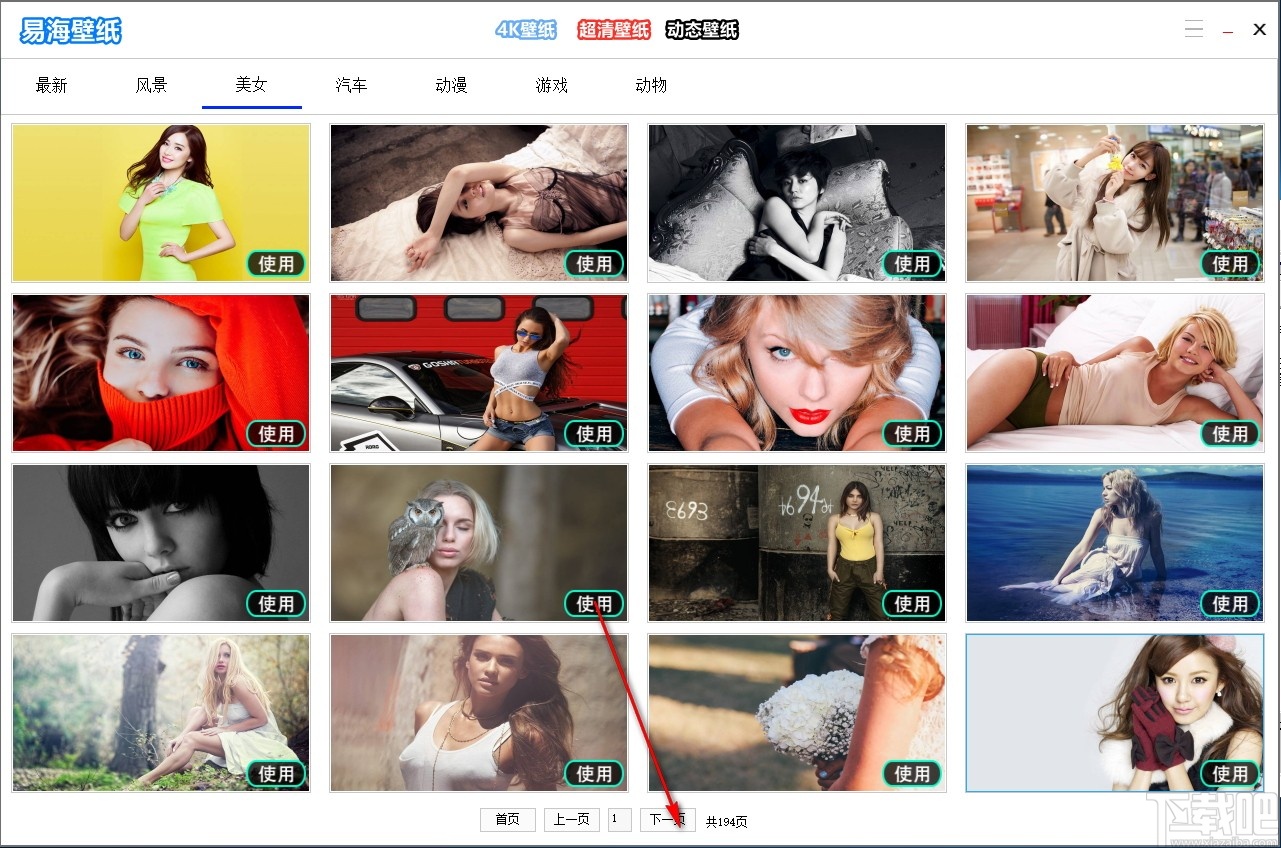This screenshot has width=1281, height=848.
Task: Switch to the 动漫 tab
Action: pyautogui.click(x=451, y=85)
